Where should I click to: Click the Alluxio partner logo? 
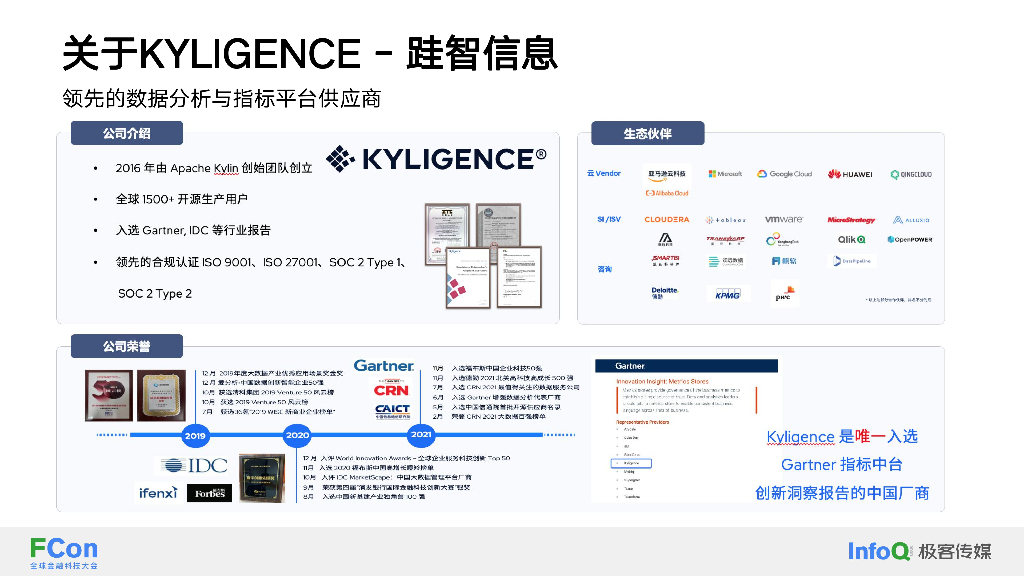(x=911, y=220)
